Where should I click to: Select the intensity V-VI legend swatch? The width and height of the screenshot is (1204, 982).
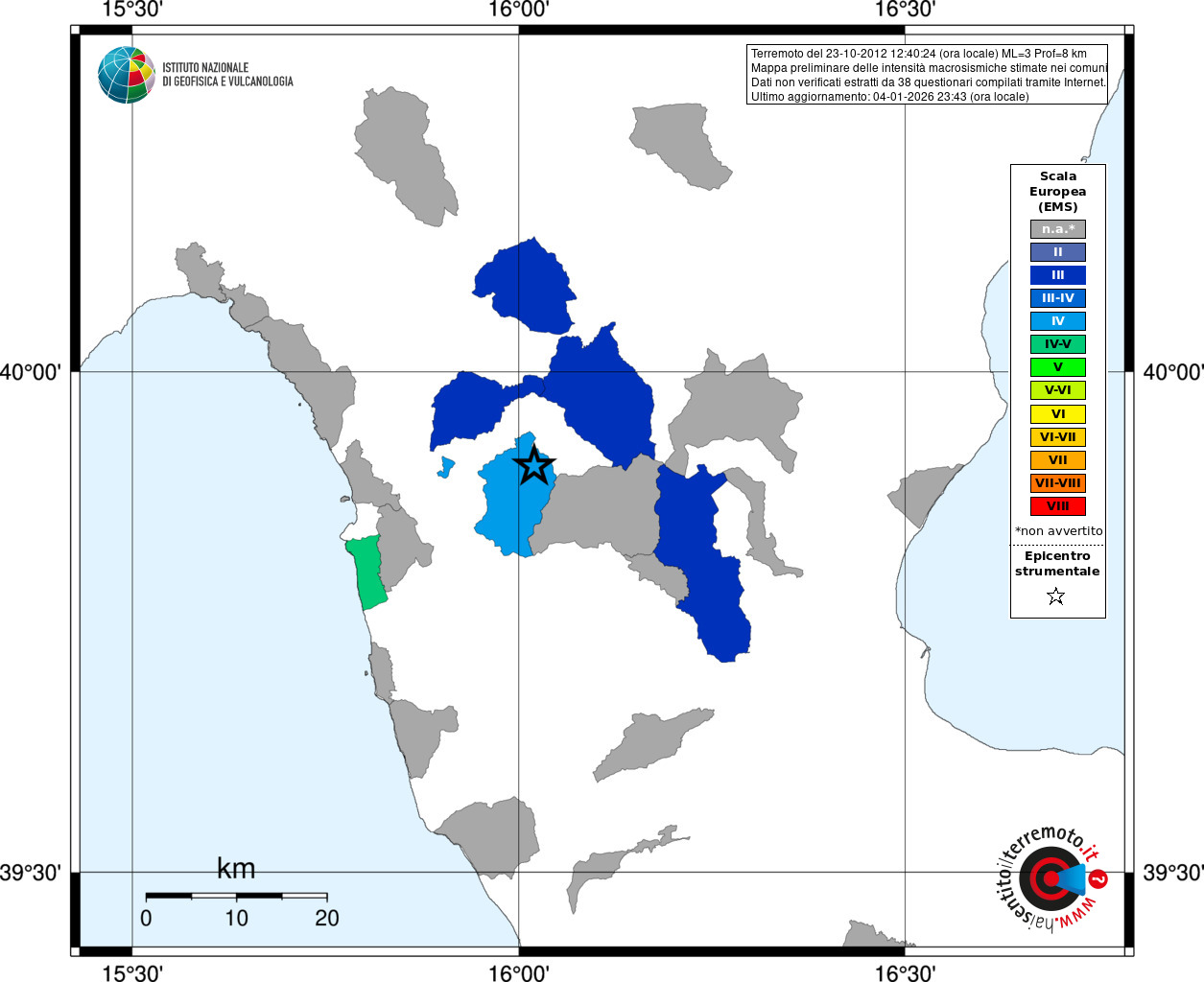coord(1058,390)
